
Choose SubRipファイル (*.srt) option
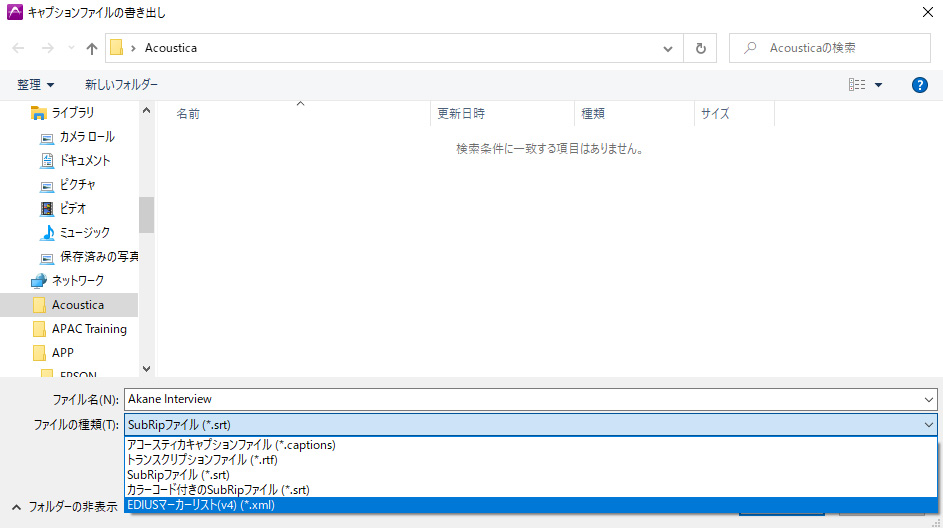coord(530,475)
